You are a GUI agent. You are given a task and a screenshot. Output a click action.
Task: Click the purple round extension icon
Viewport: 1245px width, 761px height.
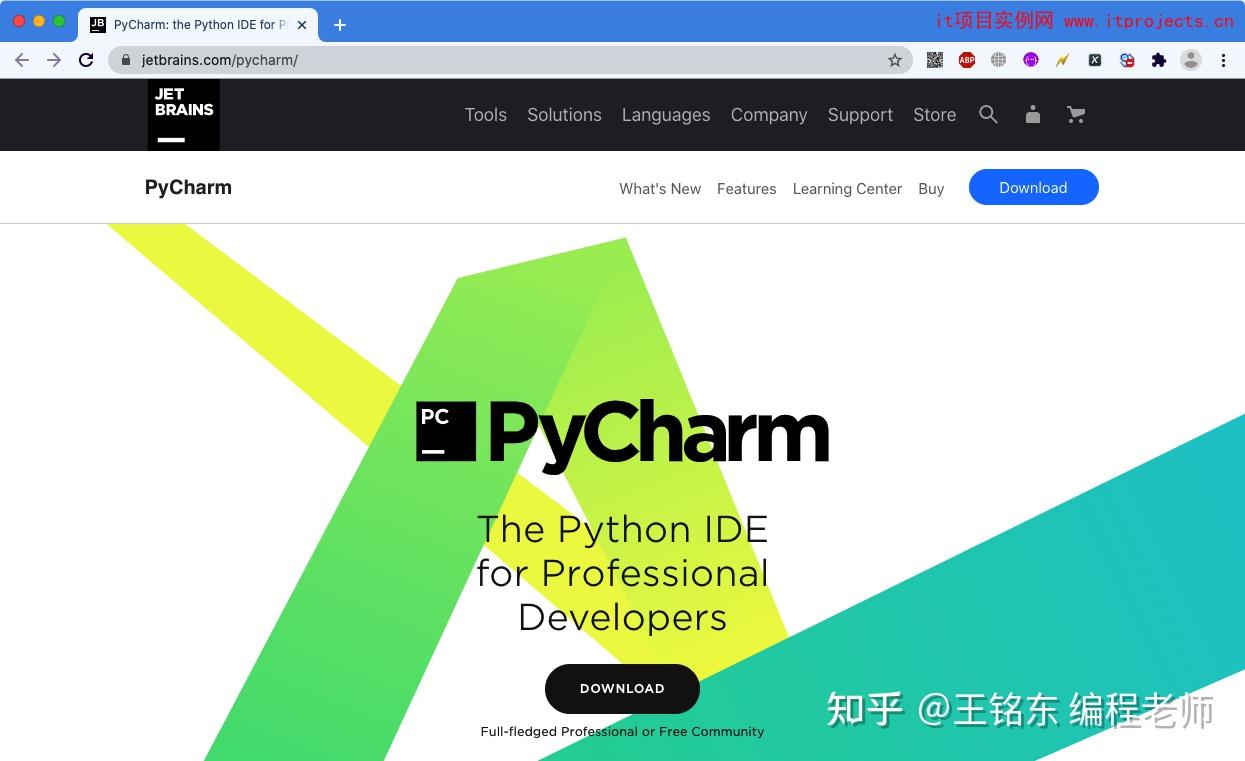[1031, 60]
